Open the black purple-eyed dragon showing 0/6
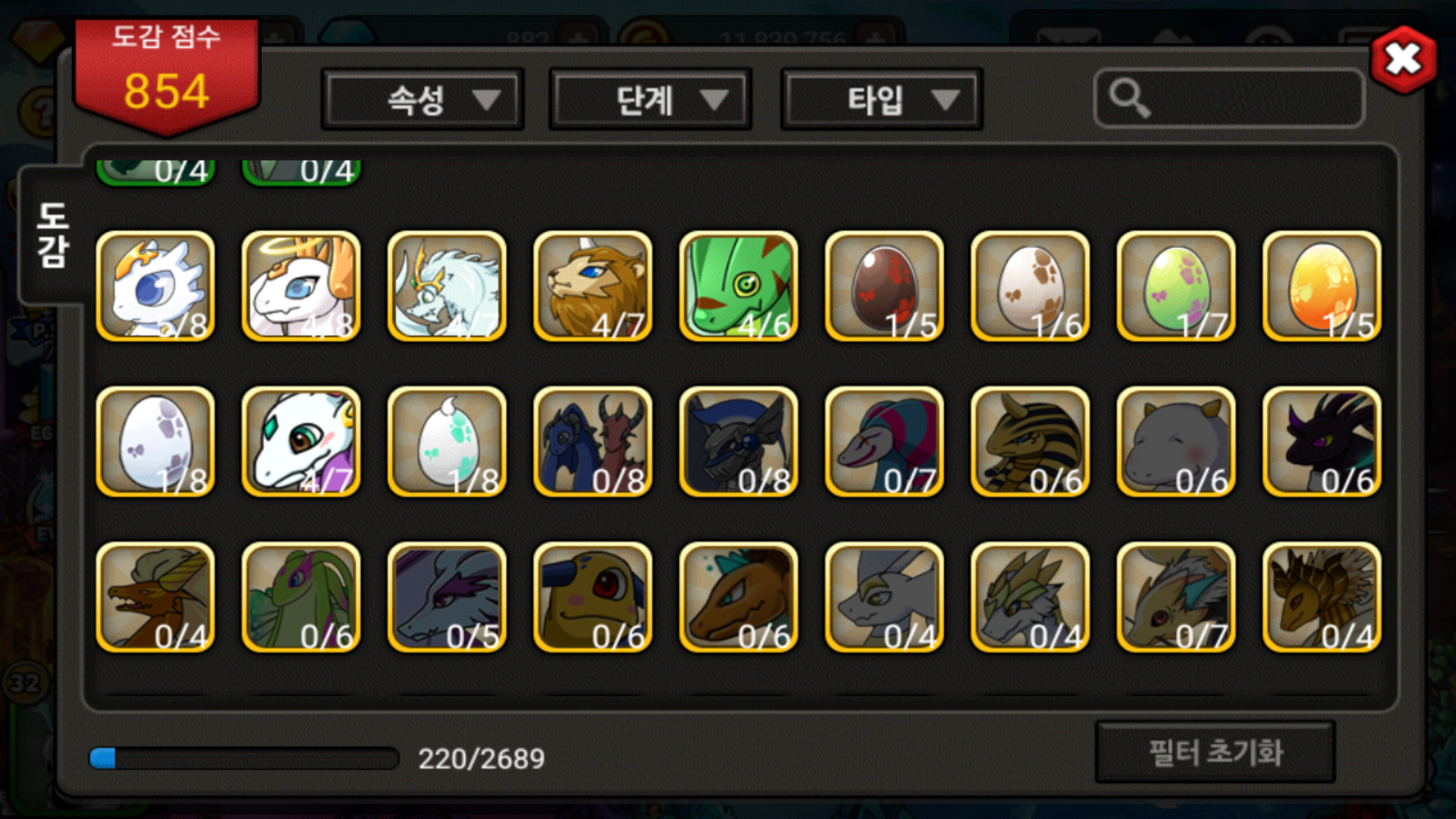The image size is (1456, 819). pyautogui.click(x=1322, y=442)
